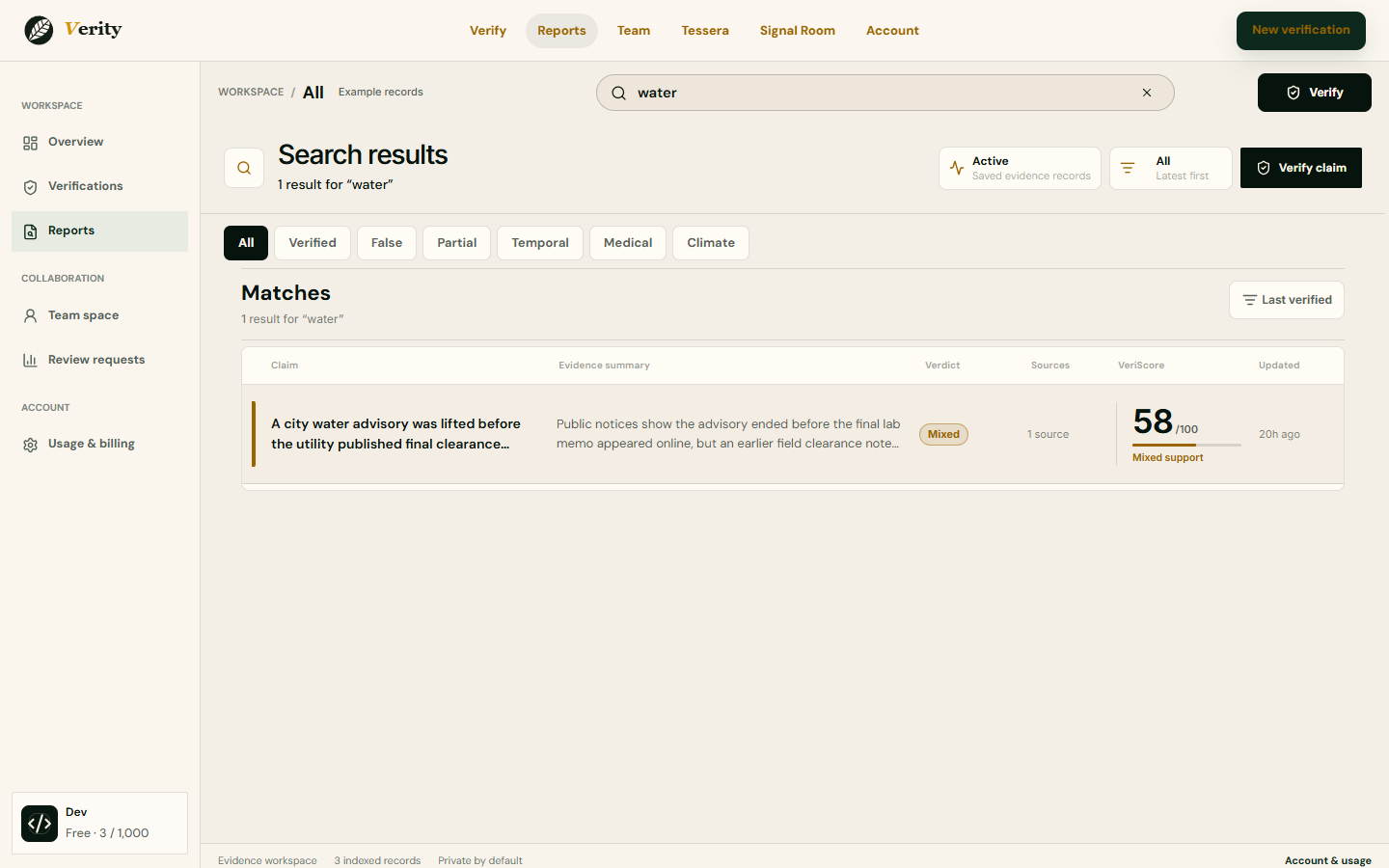Click the Reports document icon in sidebar
Screen dimensions: 1389x868
pos(31,231)
